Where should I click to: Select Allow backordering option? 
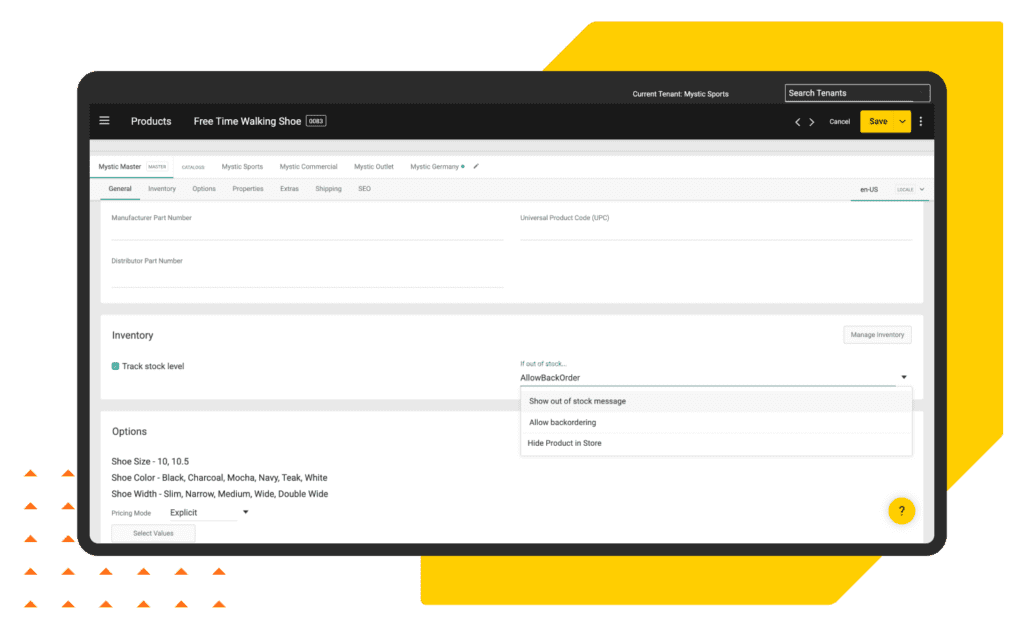(x=716, y=423)
